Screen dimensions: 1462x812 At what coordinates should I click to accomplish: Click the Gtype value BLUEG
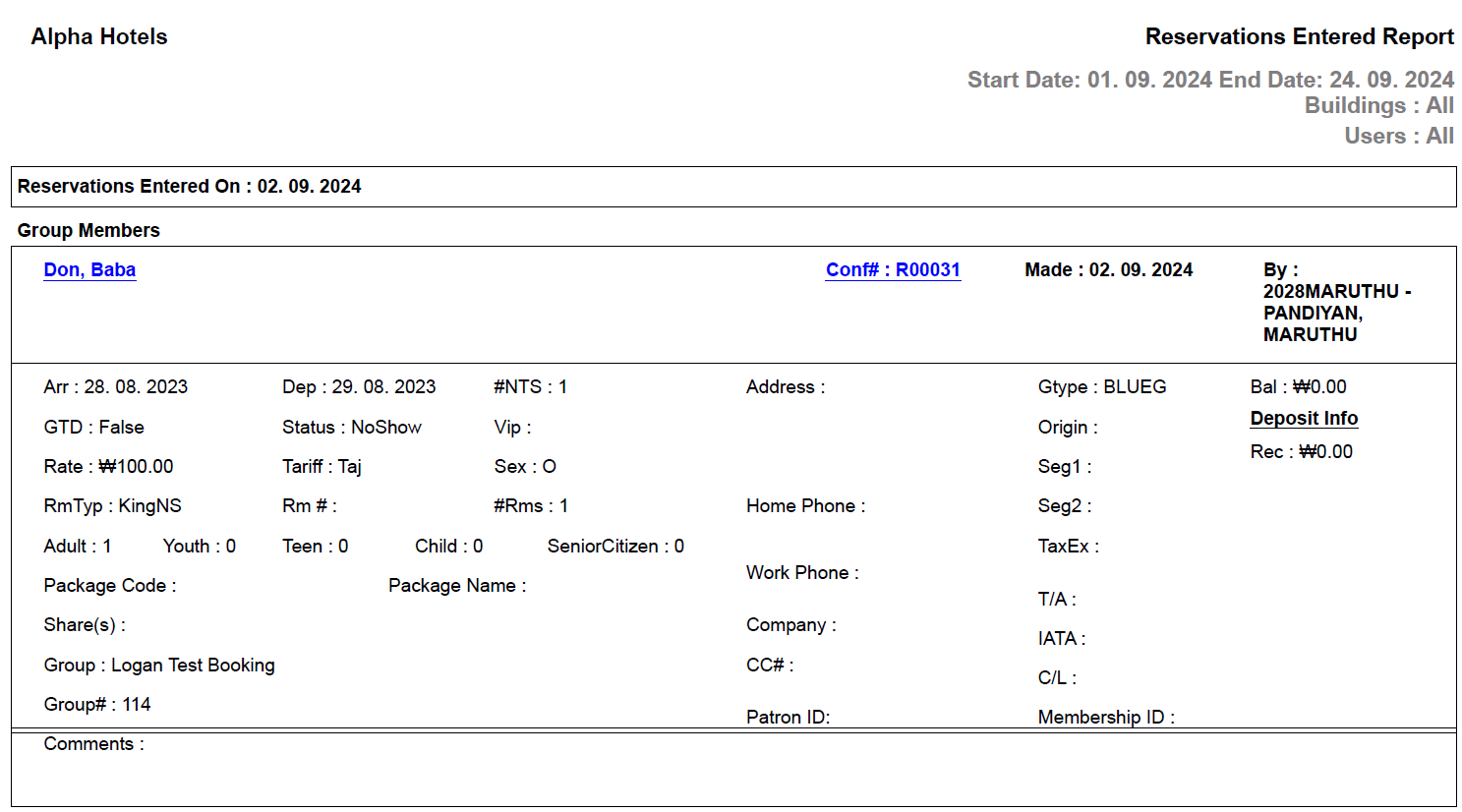1101,386
